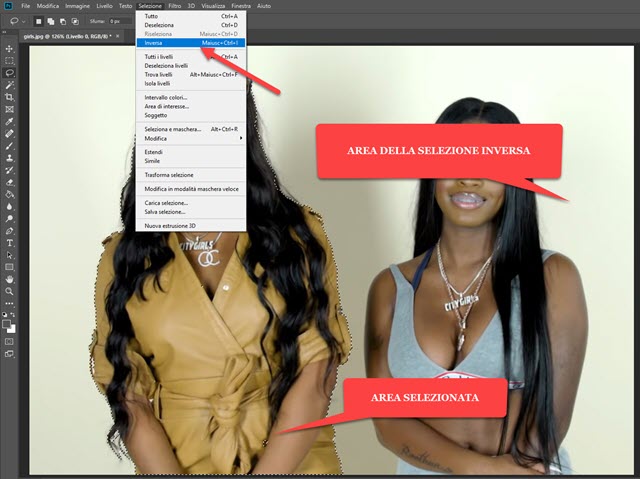This screenshot has height=479, width=640.
Task: Select the Brush tool
Action: (9, 146)
